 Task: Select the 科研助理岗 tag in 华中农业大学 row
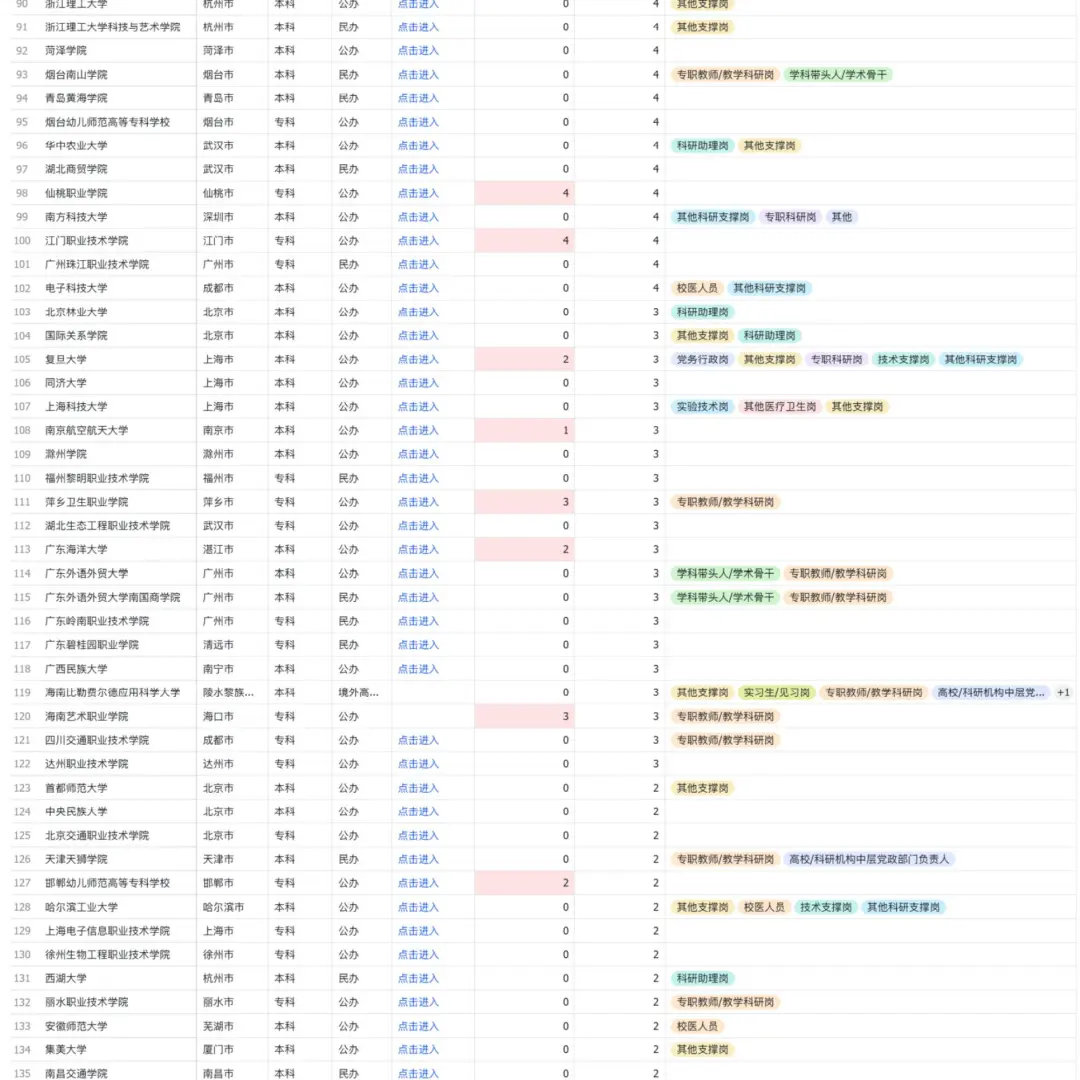[702, 145]
